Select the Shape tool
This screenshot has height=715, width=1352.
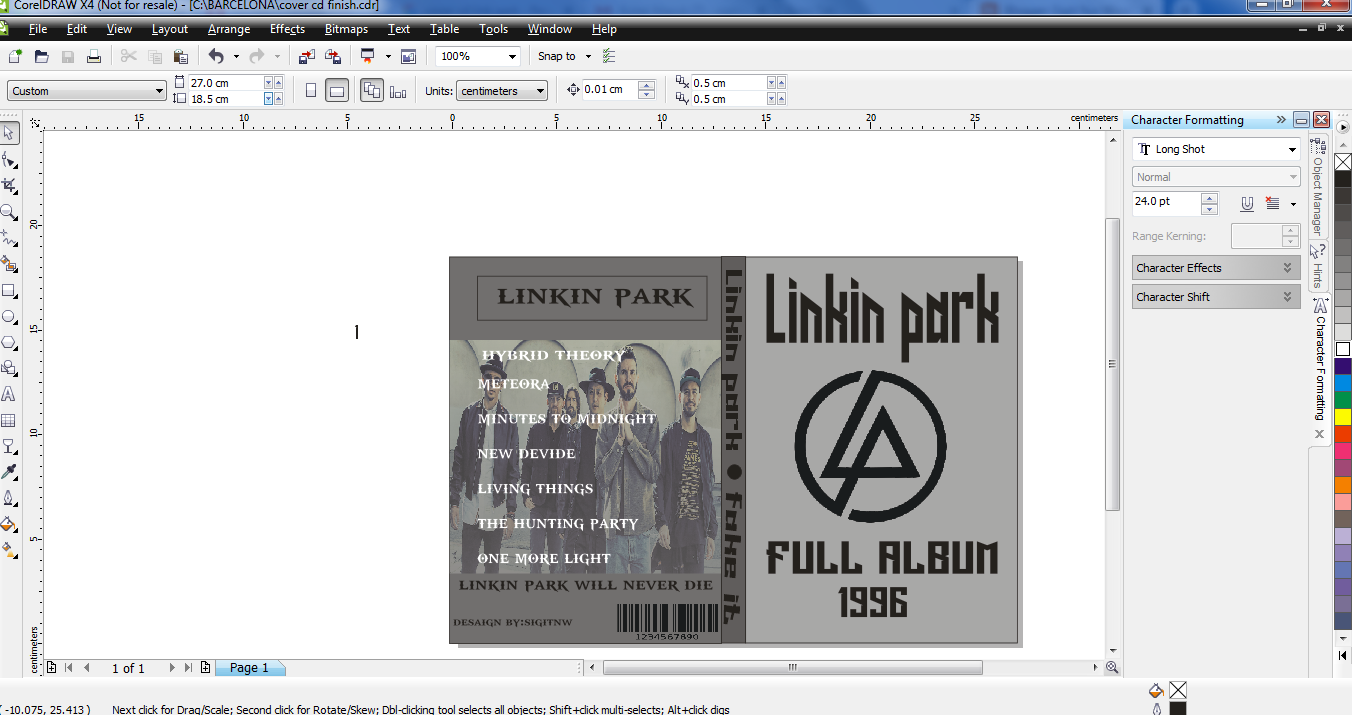[9, 160]
